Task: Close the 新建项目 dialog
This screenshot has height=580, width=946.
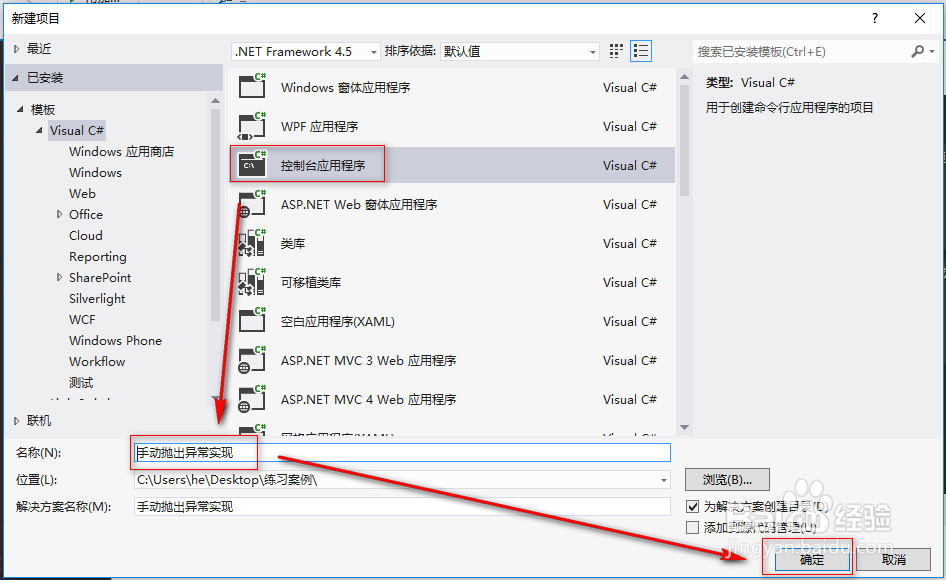Action: (919, 18)
